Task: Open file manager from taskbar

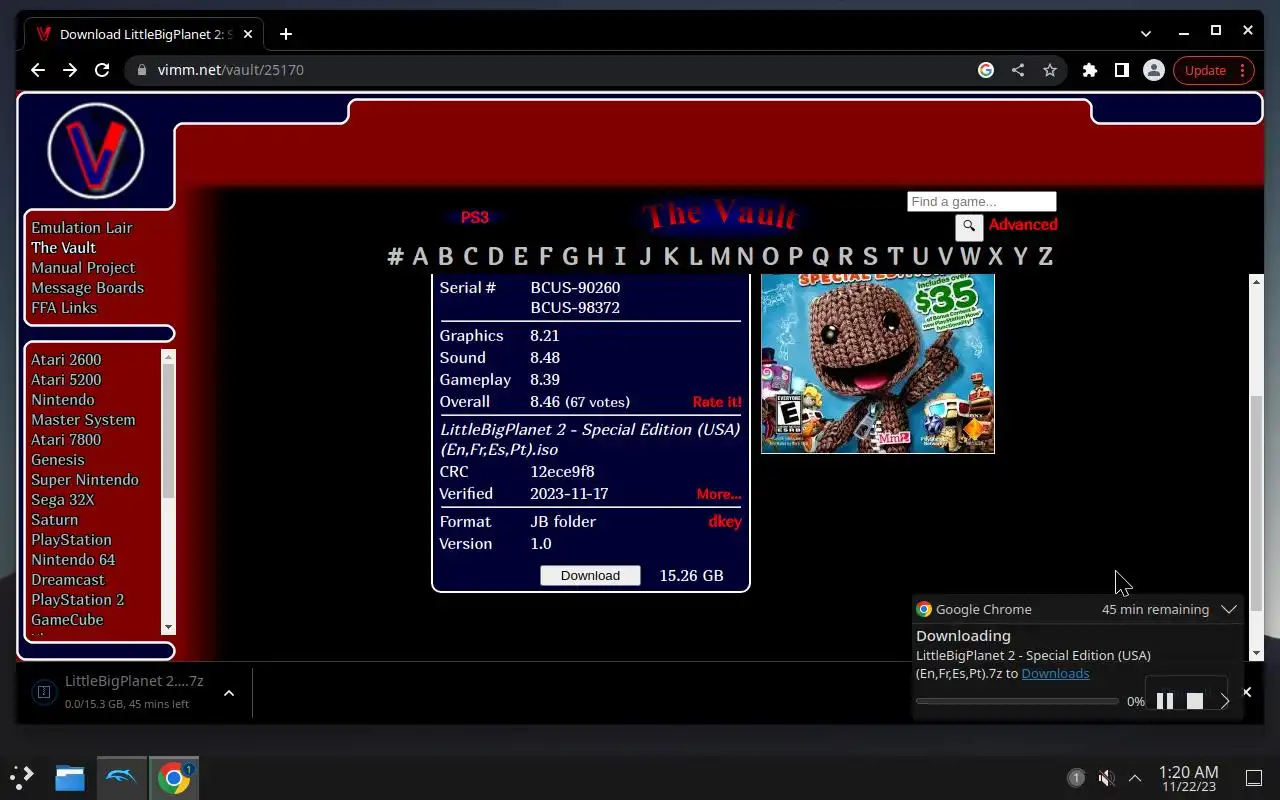Action: tap(69, 778)
